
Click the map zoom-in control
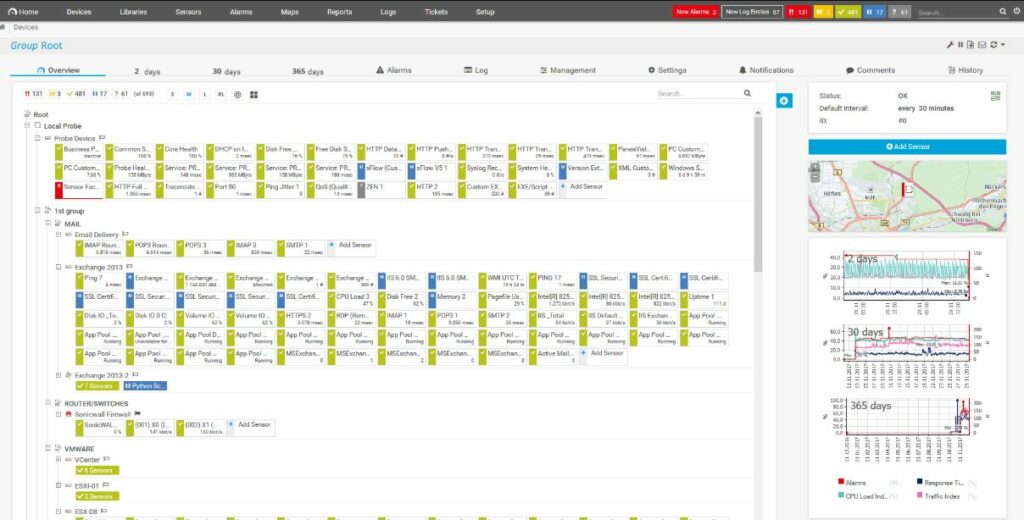click(815, 167)
